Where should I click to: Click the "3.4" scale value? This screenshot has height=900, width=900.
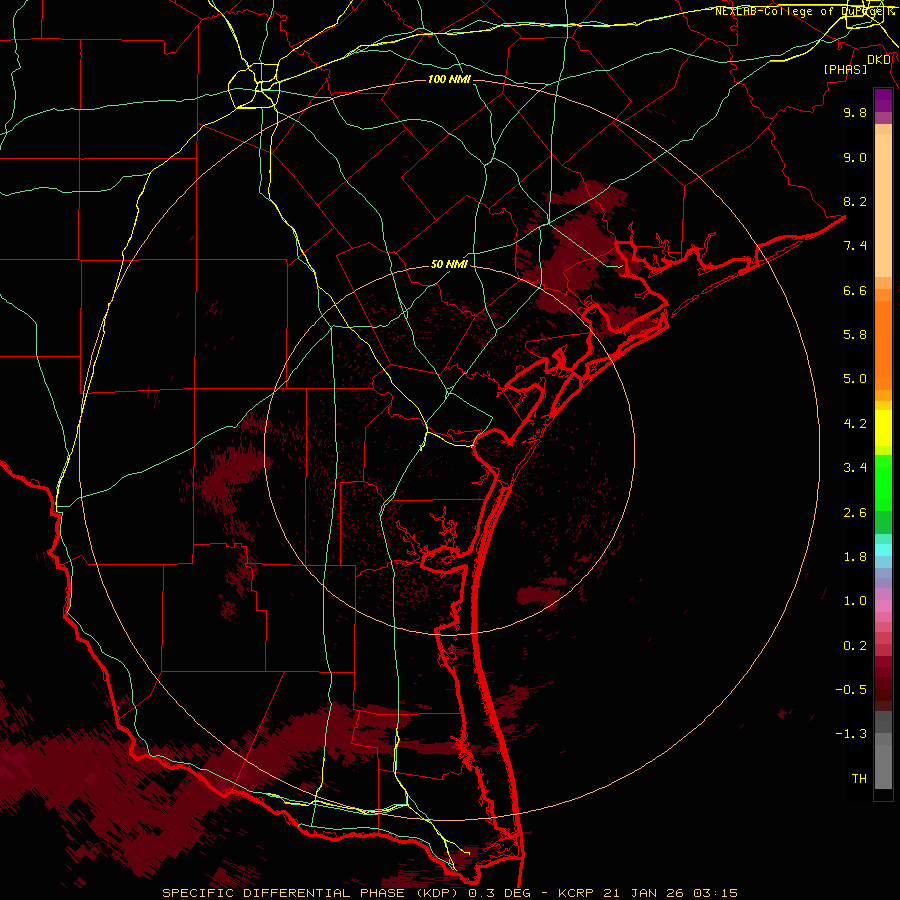click(x=855, y=468)
